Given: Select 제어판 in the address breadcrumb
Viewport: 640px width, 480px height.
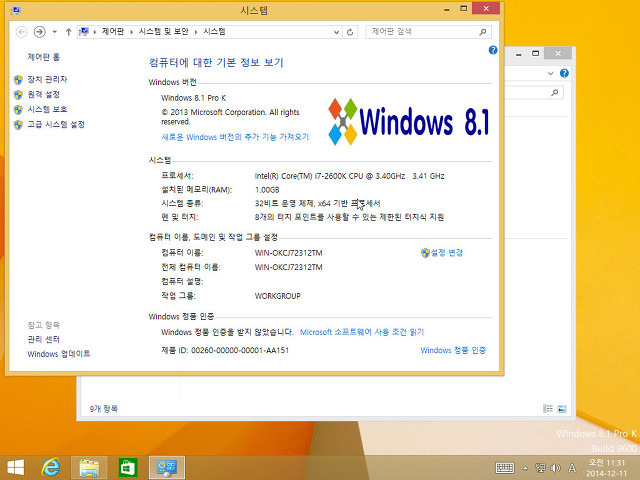Looking at the screenshot, I should [113, 31].
